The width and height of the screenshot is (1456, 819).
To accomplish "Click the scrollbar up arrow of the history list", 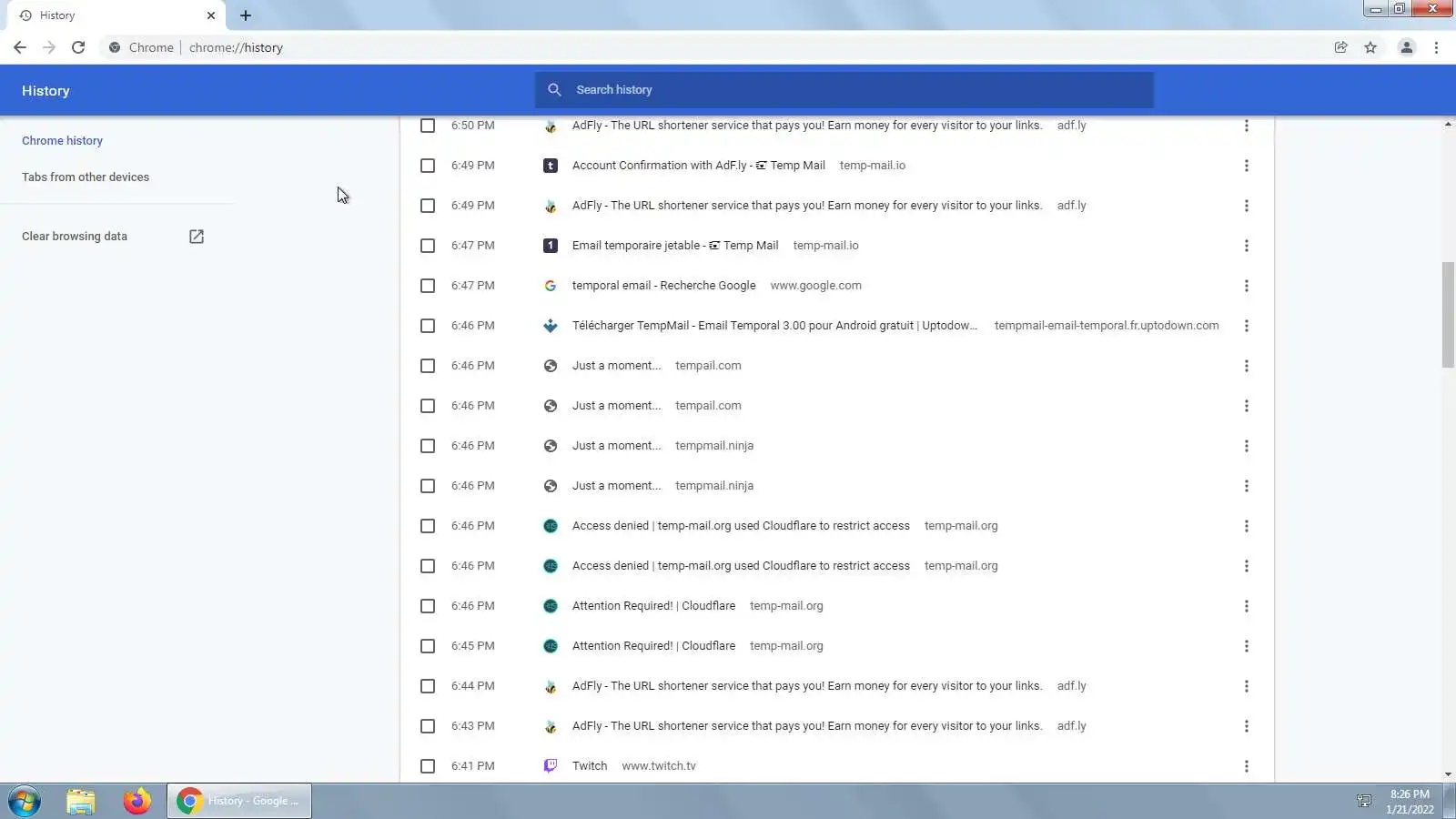I will (1448, 124).
